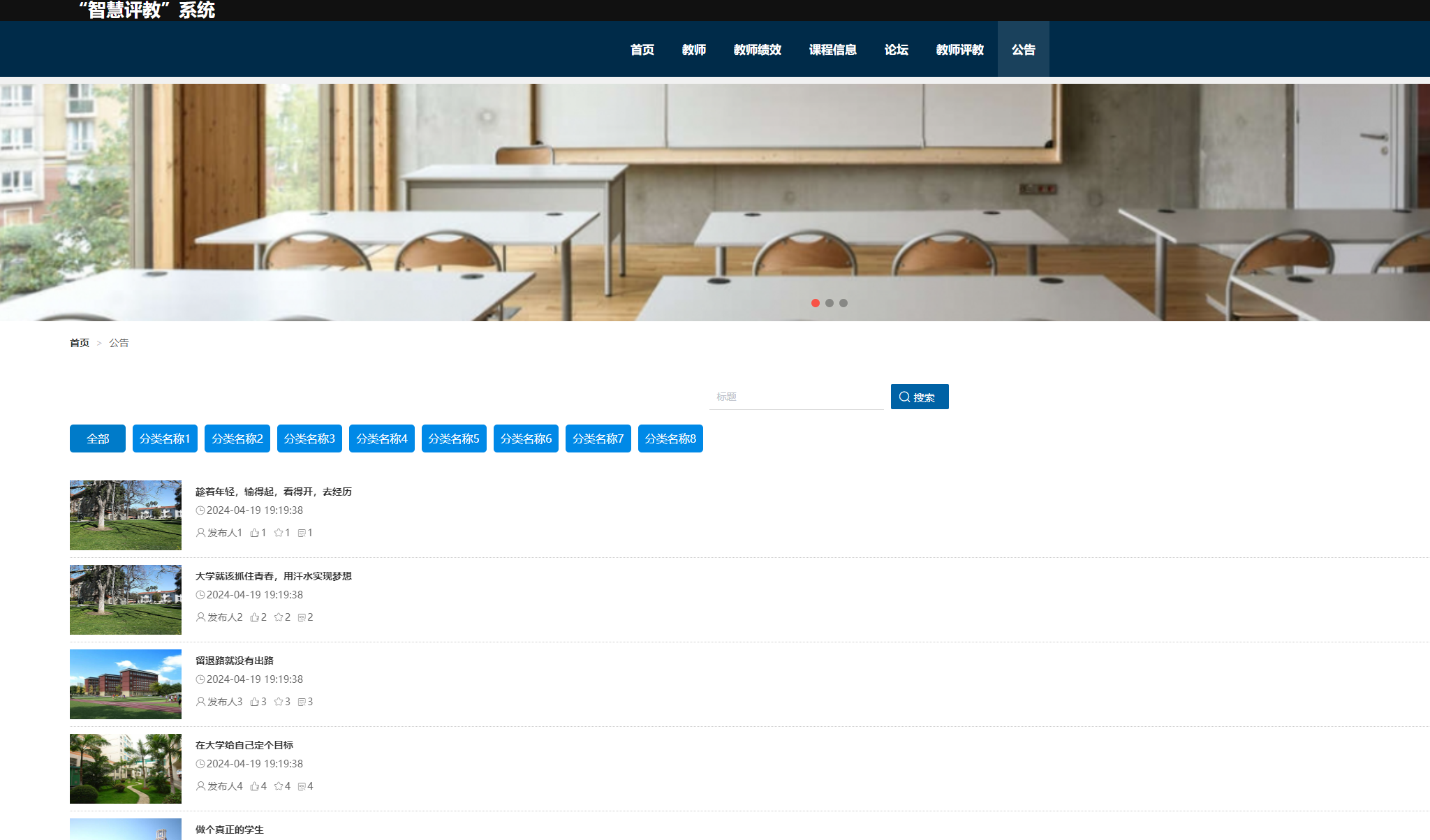Click the clock icon on the 留退路就没有出路 post
The height and width of the screenshot is (840, 1430).
point(200,679)
